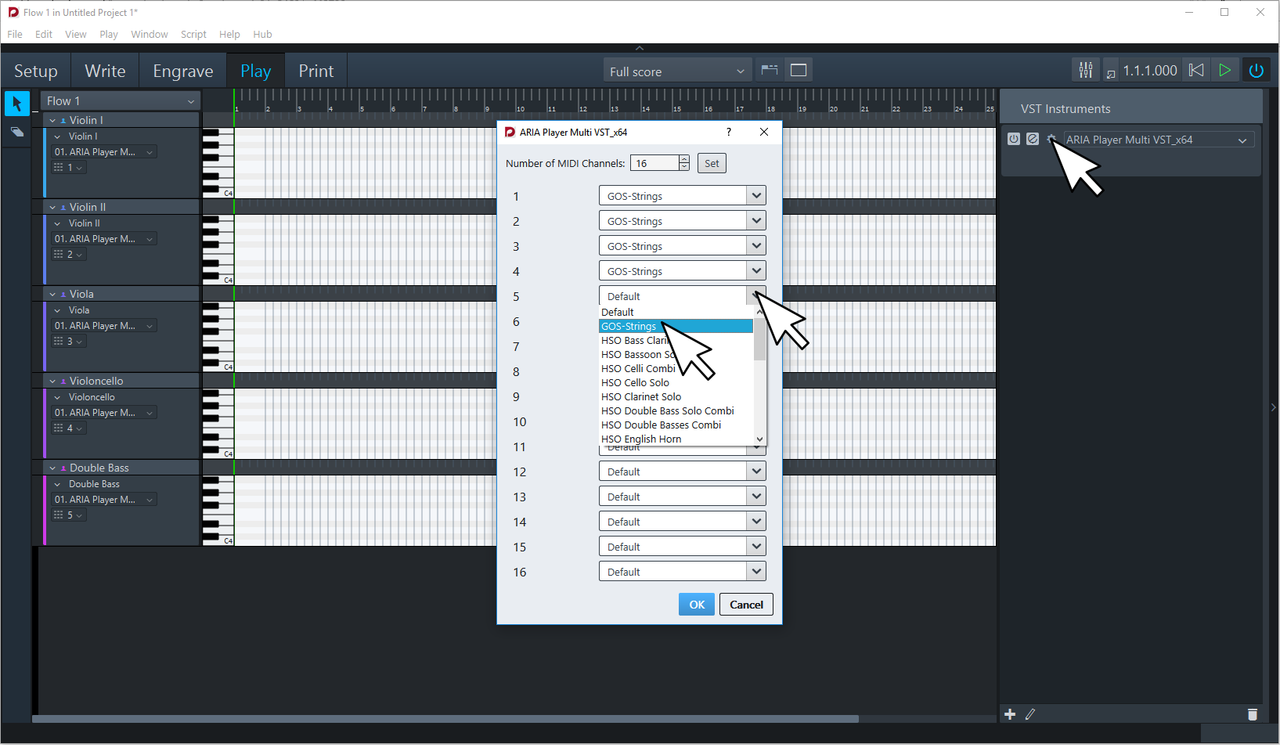Cancel the ARIA Player Multi dialog
1280x745 pixels.
click(746, 604)
